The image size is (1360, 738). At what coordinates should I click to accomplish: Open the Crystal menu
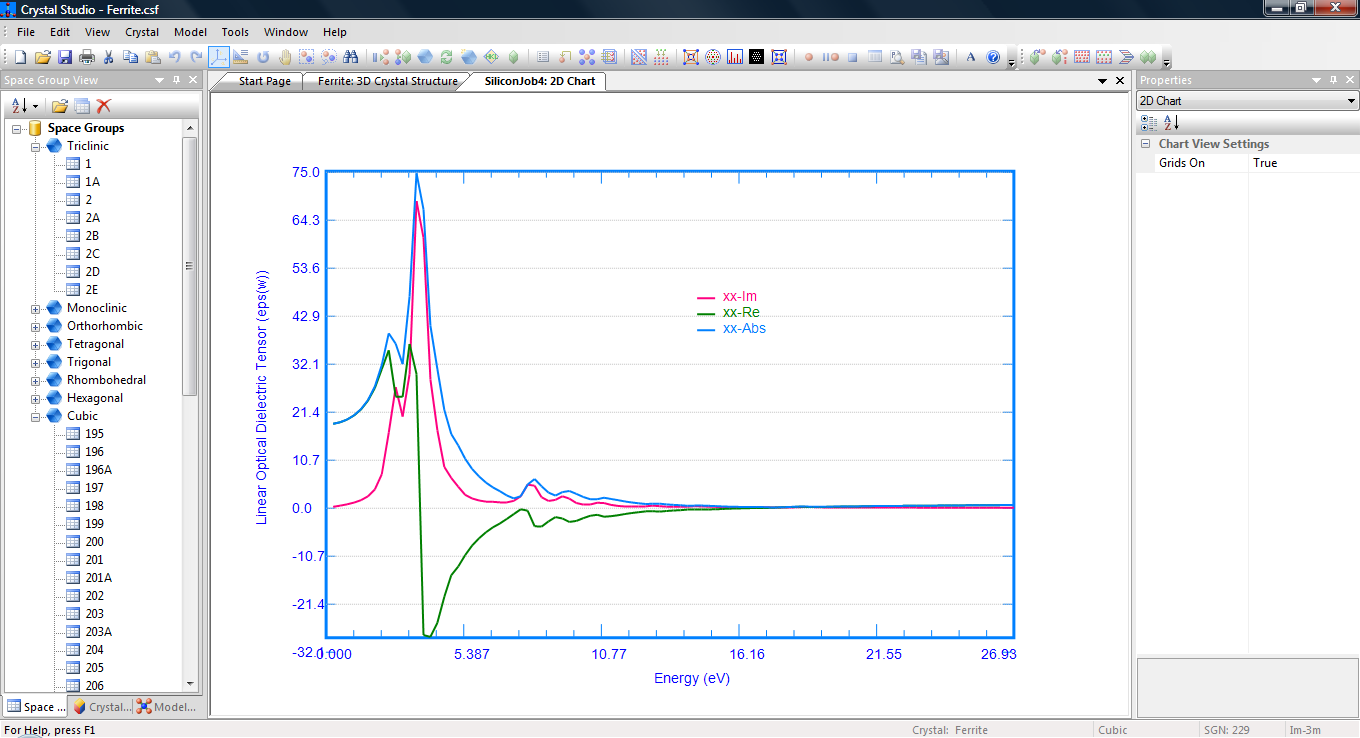[x=142, y=32]
